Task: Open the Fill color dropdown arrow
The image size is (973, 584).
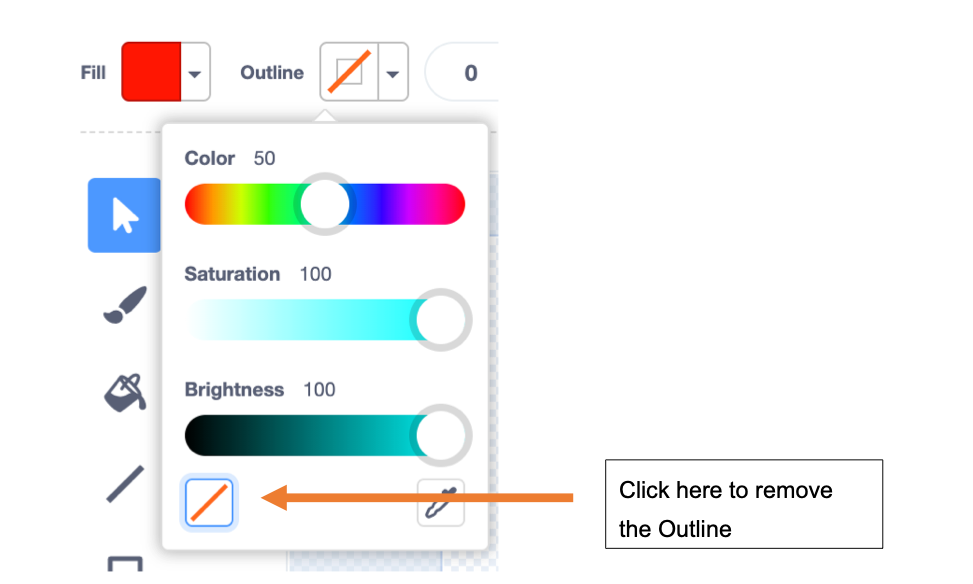Action: tap(195, 74)
